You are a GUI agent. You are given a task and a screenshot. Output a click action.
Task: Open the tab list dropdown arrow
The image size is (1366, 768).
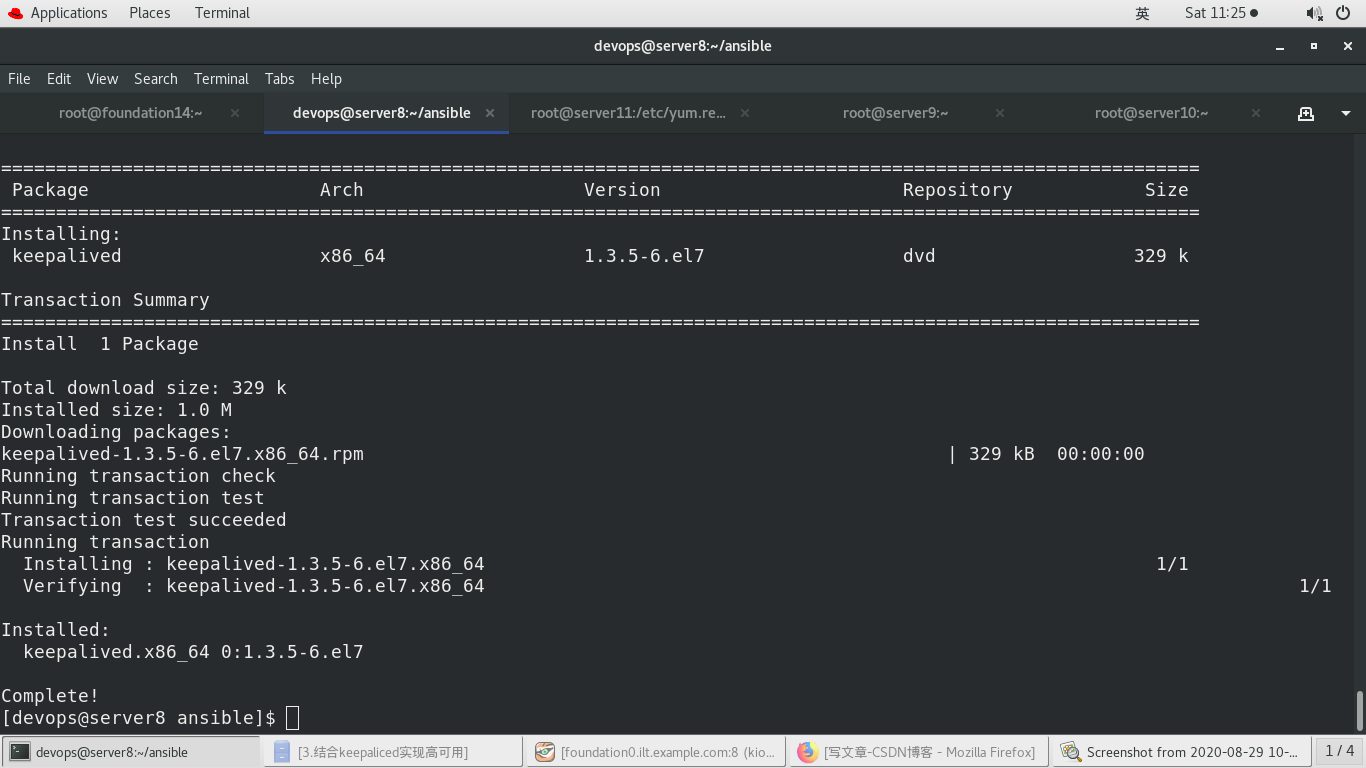point(1345,113)
